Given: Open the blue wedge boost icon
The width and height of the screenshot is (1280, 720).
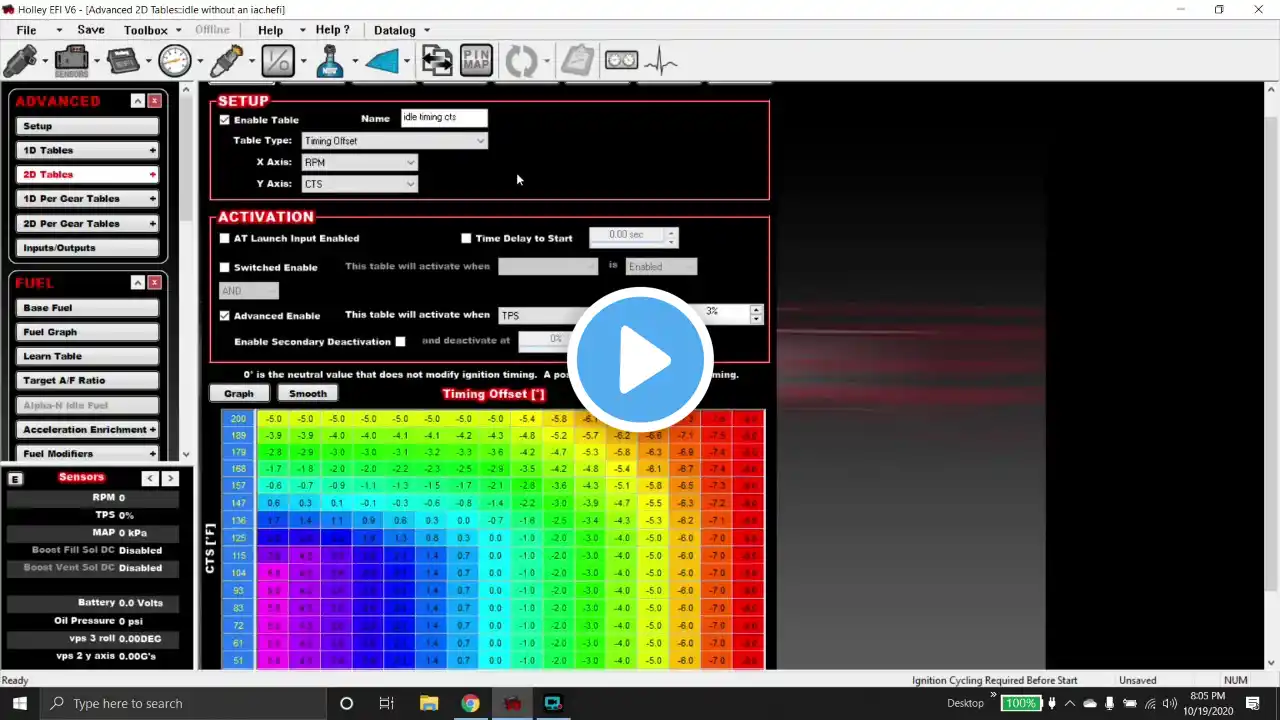Looking at the screenshot, I should tap(382, 62).
